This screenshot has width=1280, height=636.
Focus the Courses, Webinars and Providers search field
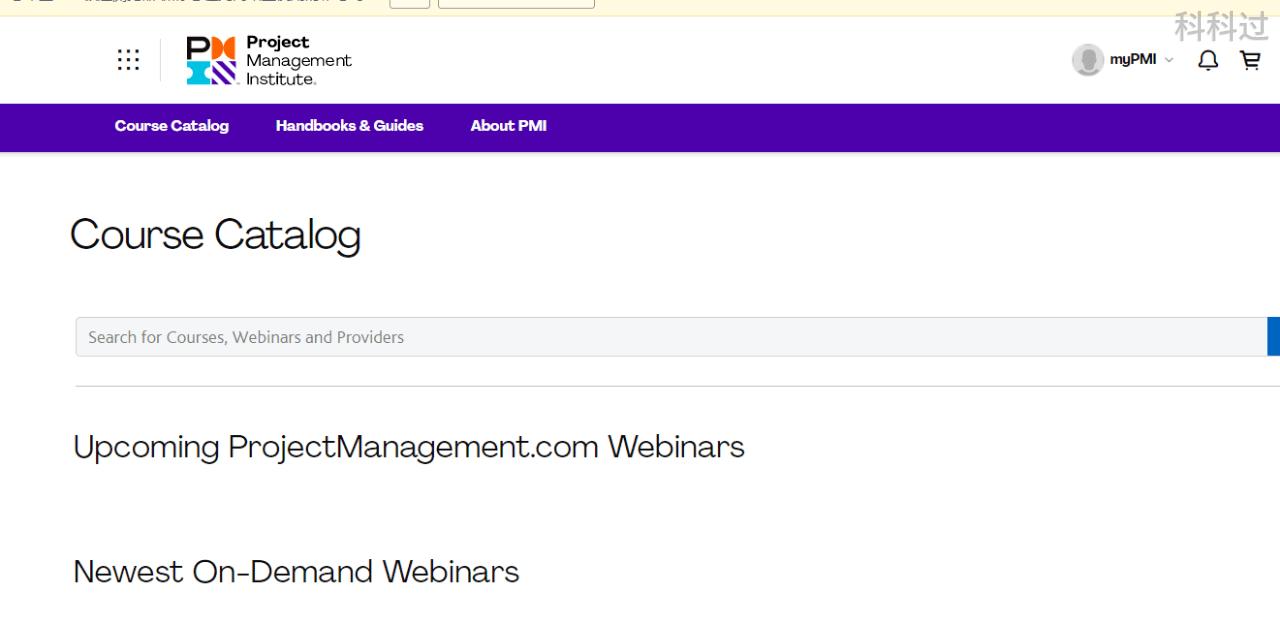[670, 337]
